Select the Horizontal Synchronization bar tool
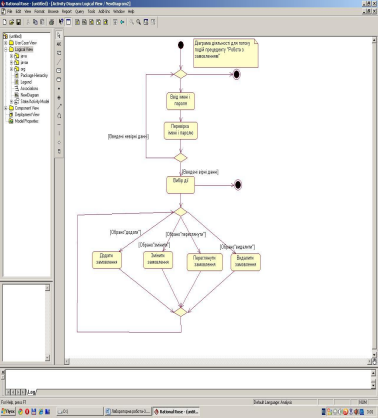The height and width of the screenshot is (418, 378). [59, 125]
